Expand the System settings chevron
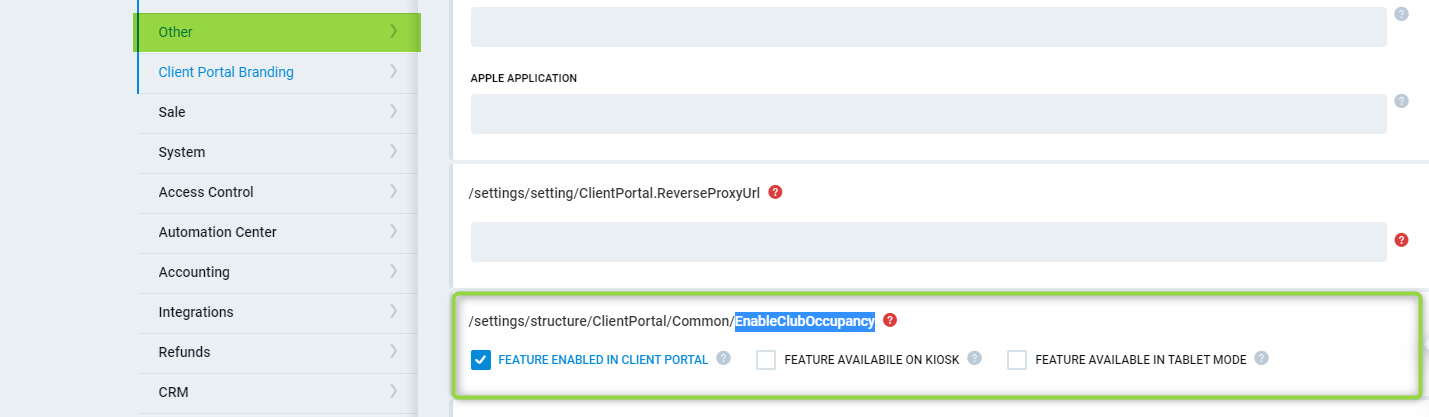1429x417 pixels. pyautogui.click(x=393, y=152)
